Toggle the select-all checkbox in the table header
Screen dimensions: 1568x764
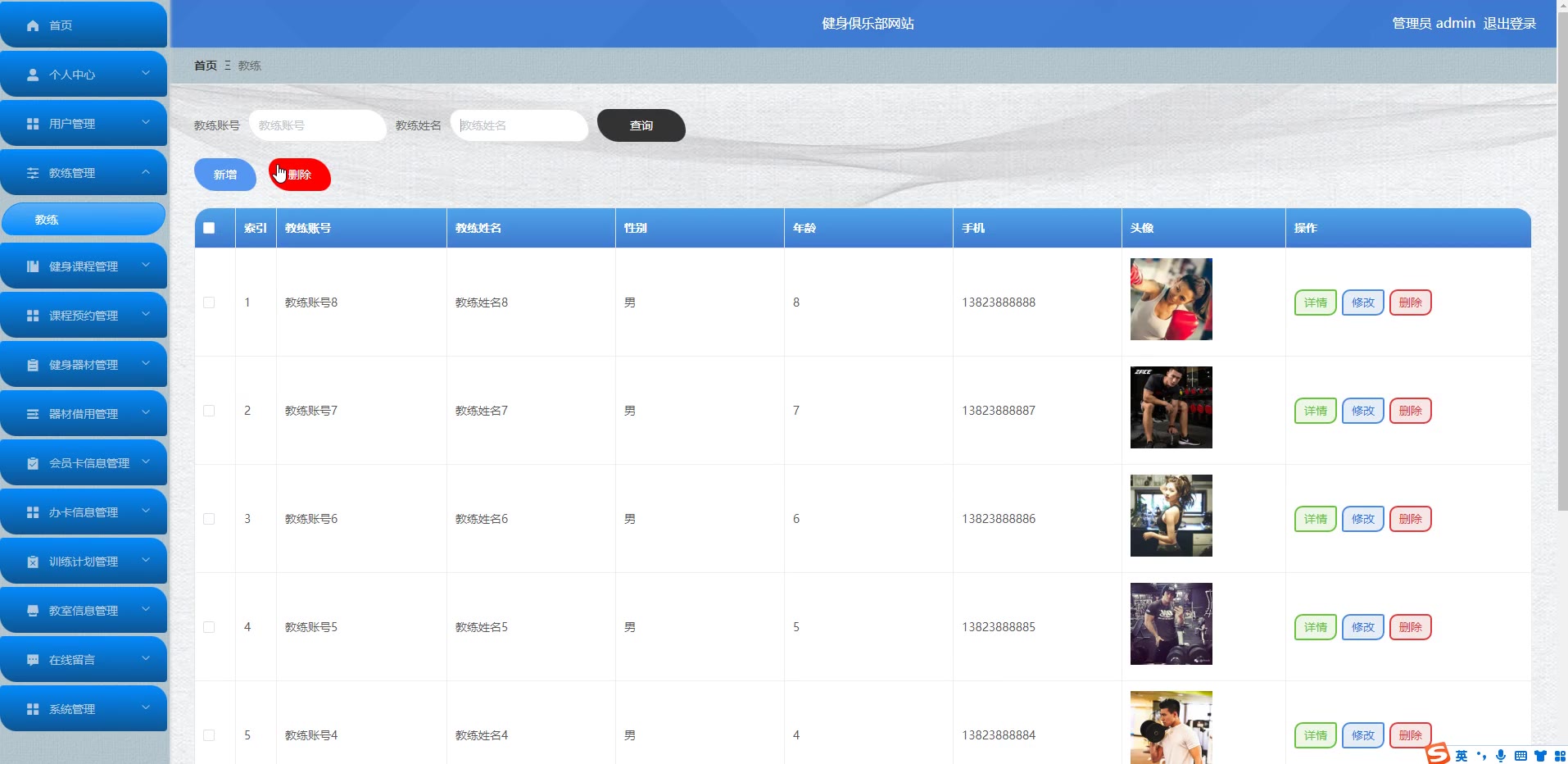tap(209, 228)
